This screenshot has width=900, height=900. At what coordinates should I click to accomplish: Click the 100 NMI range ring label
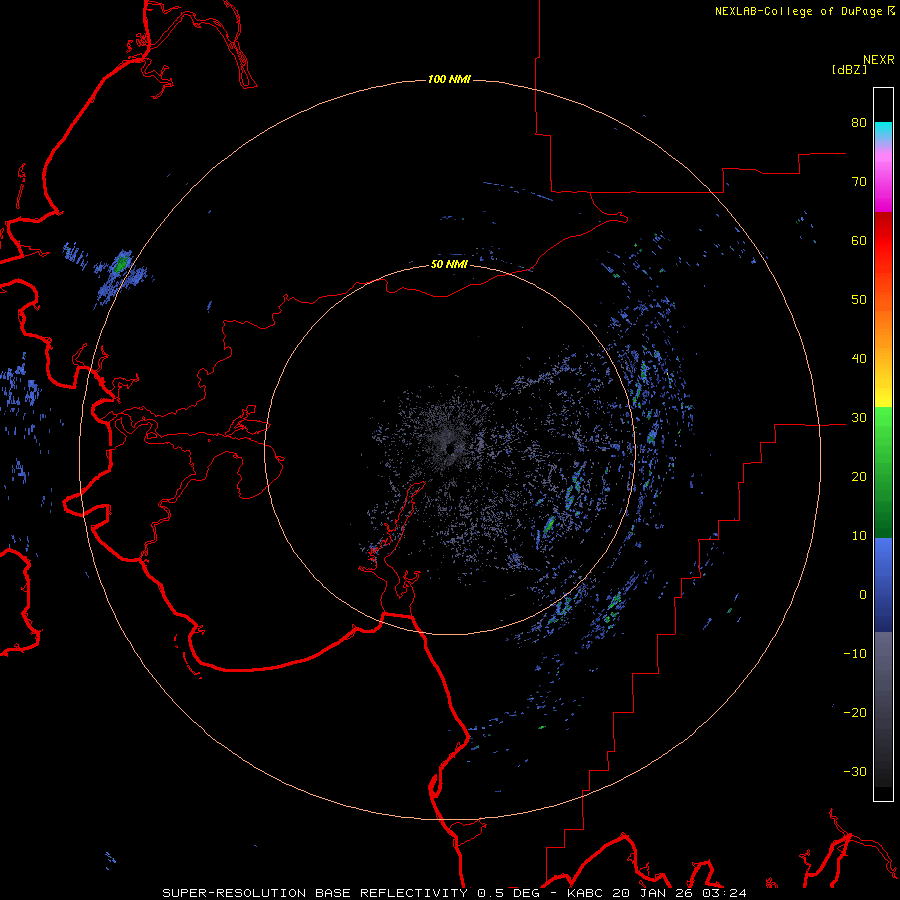coord(449,79)
